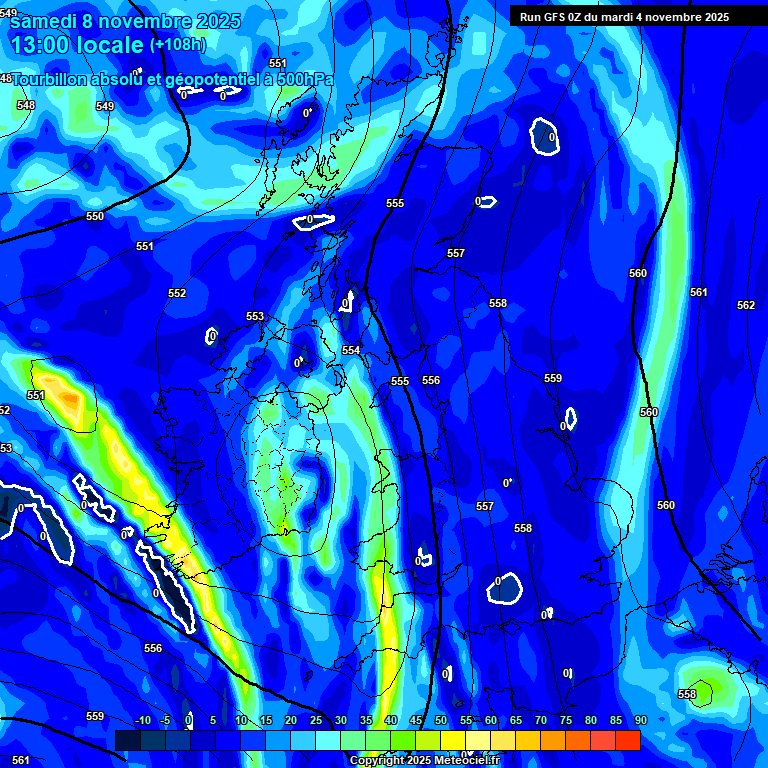Click the date title "samedi 8 novembre 2025"
The width and height of the screenshot is (768, 768).
126,21
